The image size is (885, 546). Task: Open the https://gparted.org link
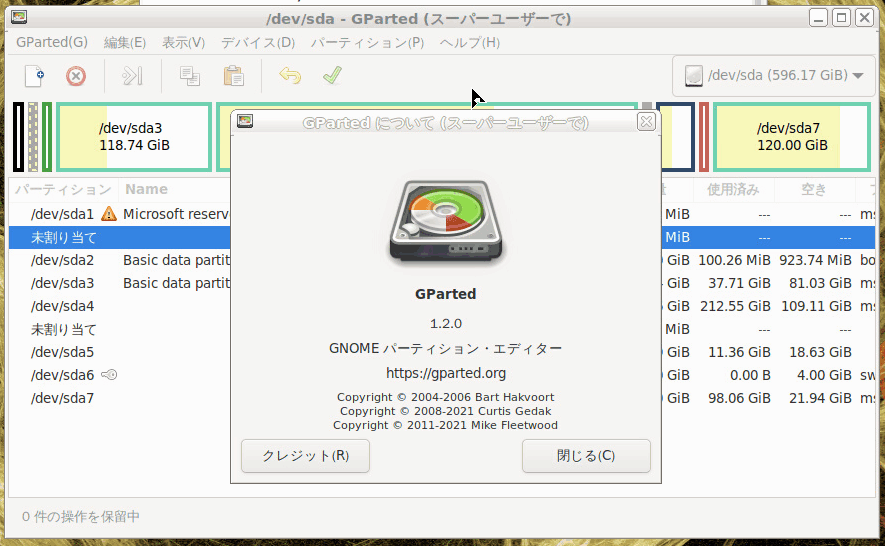tap(446, 373)
